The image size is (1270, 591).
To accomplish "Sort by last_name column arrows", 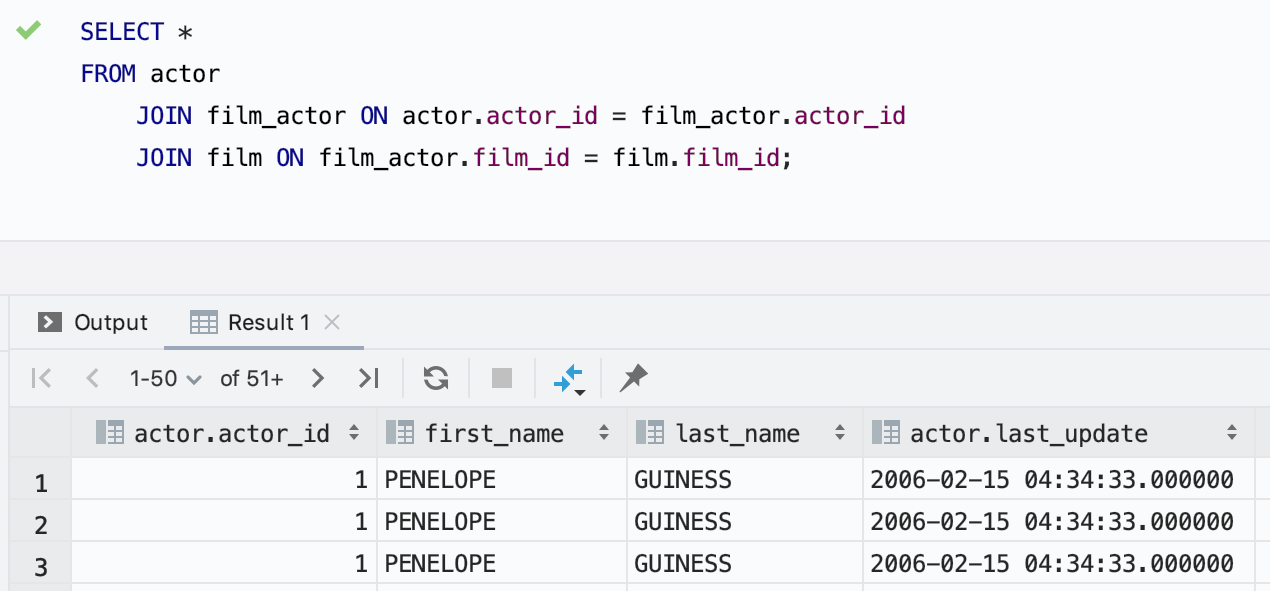I will coord(841,433).
